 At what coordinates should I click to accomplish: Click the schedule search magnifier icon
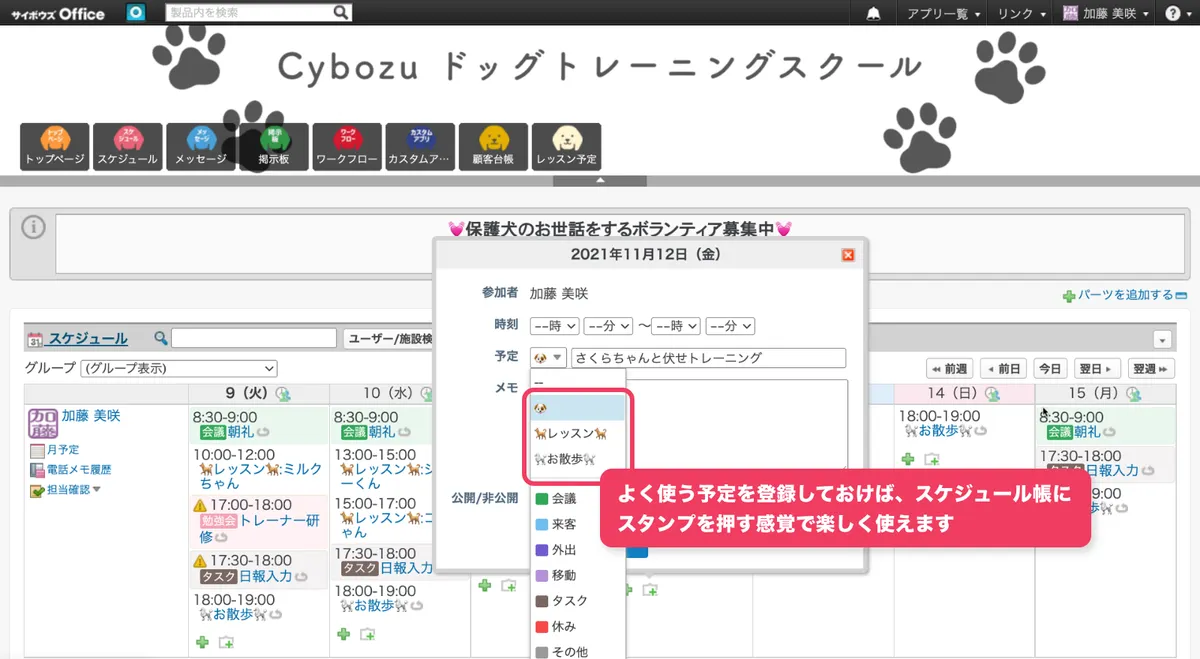(161, 339)
